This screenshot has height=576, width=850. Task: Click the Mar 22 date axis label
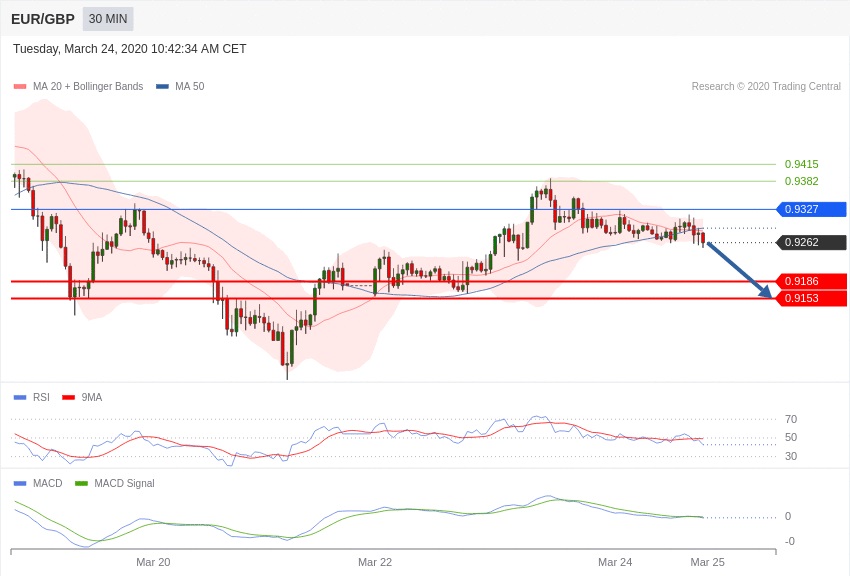coord(375,562)
